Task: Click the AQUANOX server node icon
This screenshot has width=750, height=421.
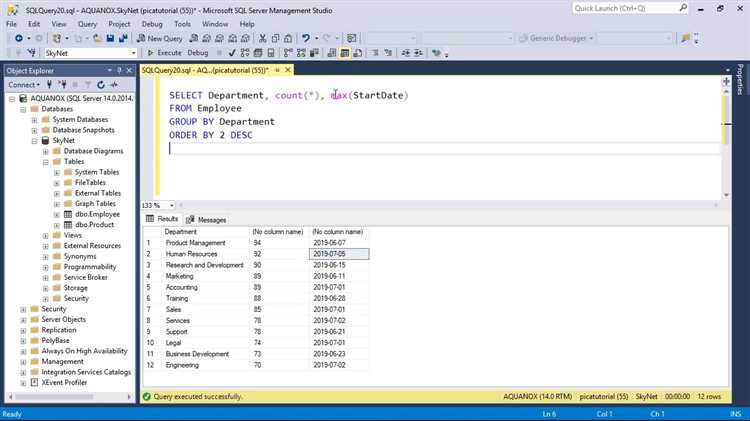Action: (x=24, y=98)
